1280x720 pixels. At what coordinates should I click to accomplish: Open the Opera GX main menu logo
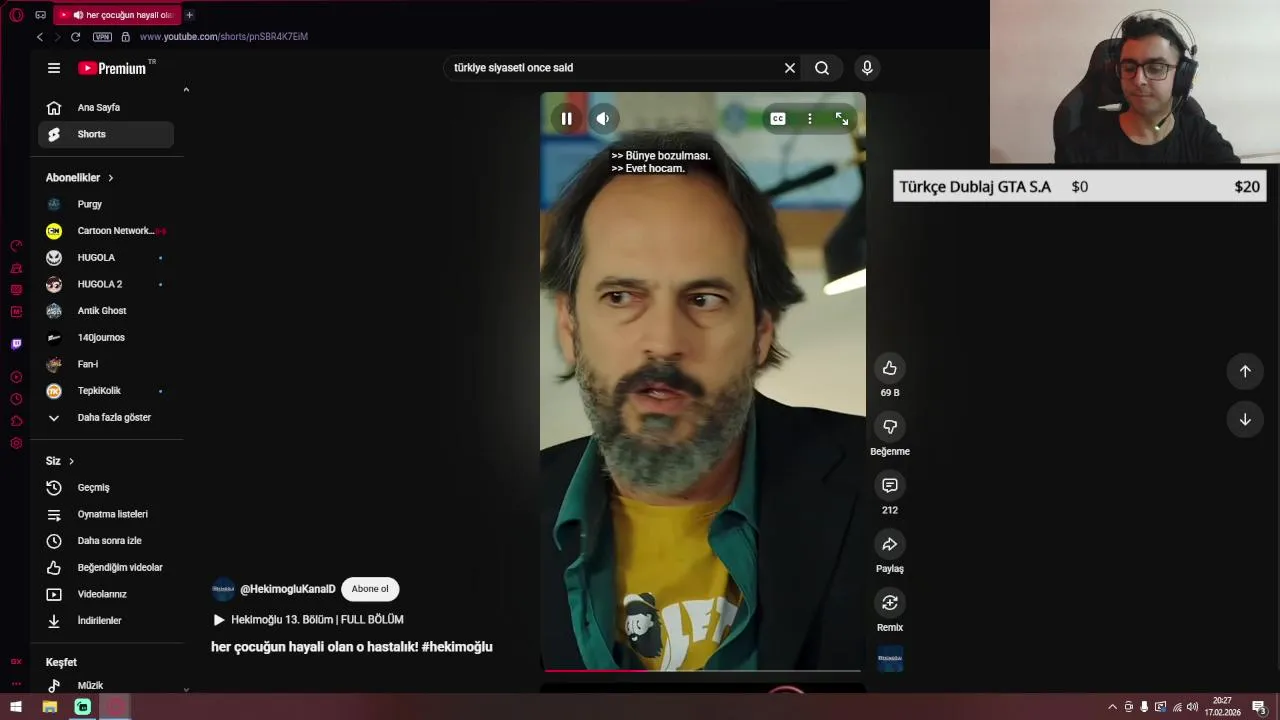pyautogui.click(x=16, y=15)
